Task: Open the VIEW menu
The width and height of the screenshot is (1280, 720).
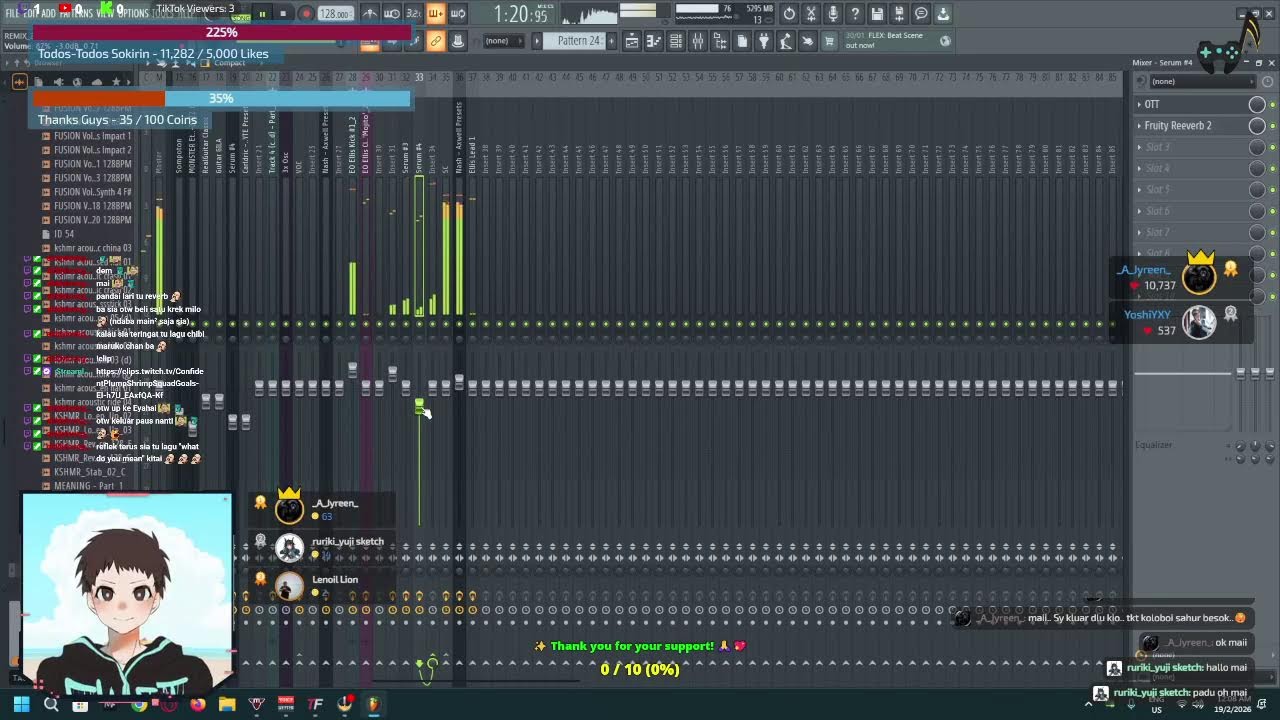Action: coord(105,14)
